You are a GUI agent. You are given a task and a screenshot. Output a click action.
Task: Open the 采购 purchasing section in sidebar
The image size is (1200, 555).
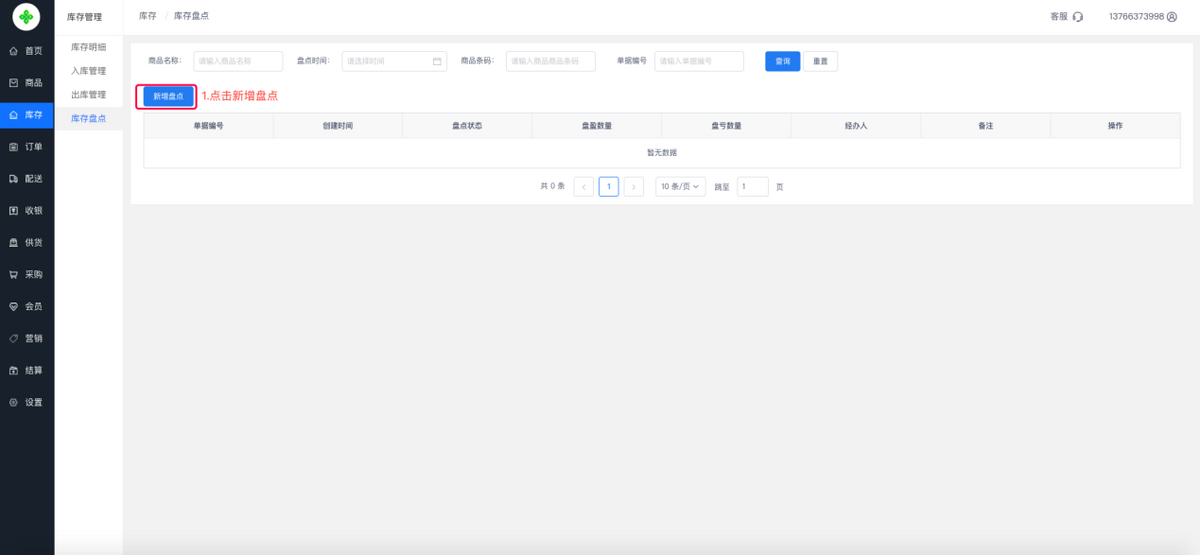26,274
